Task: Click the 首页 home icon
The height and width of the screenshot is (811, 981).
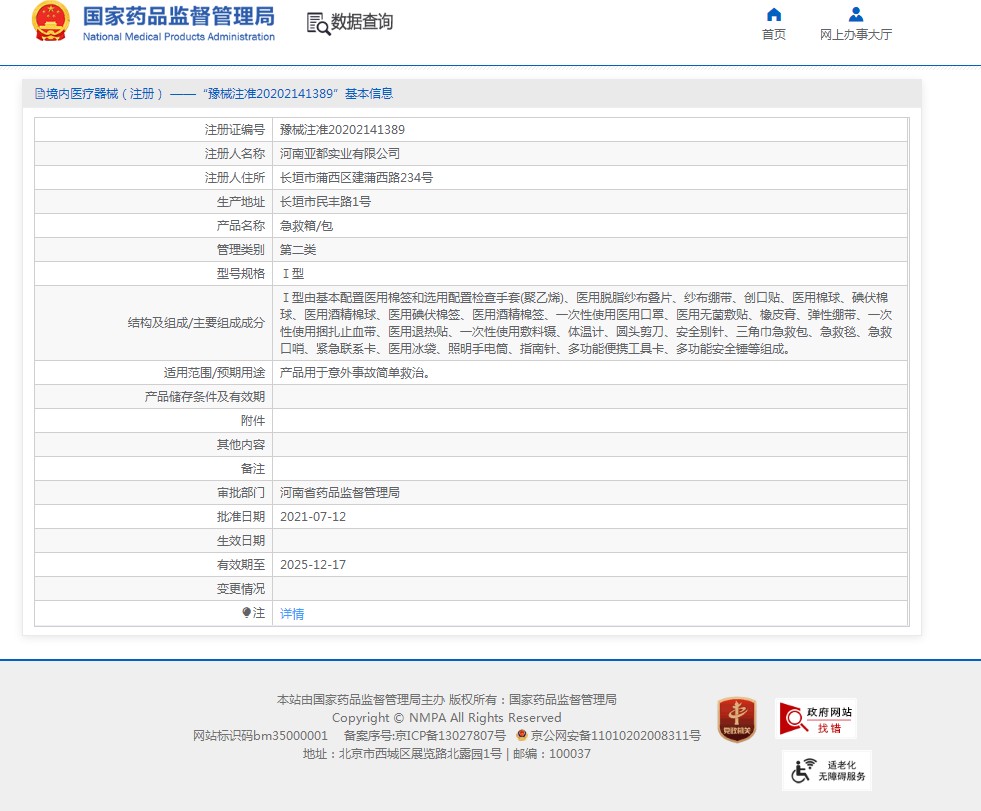Action: pyautogui.click(x=774, y=14)
